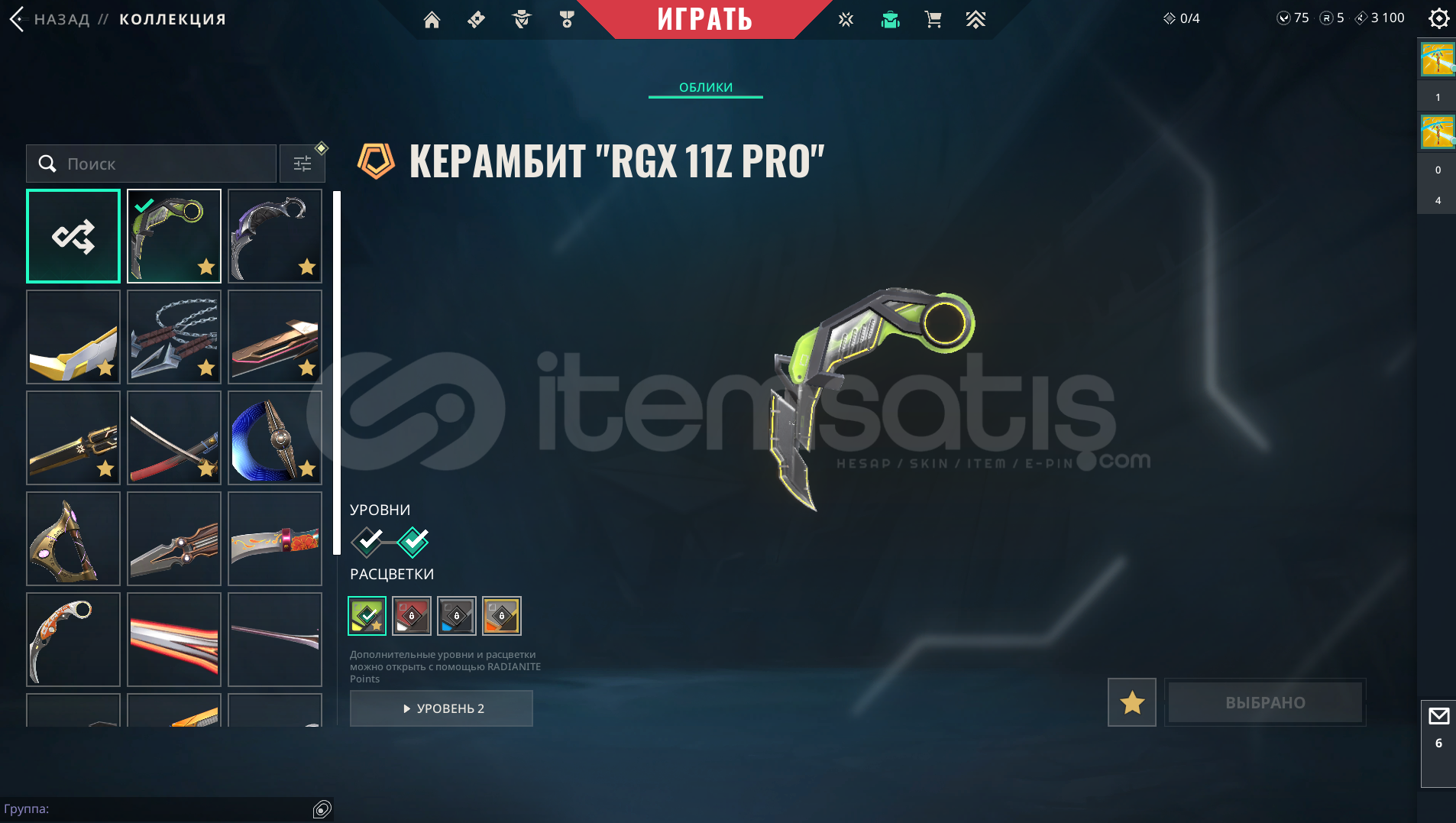
Task: Select level 2 checkmark under УРОВНИ
Action: [413, 542]
